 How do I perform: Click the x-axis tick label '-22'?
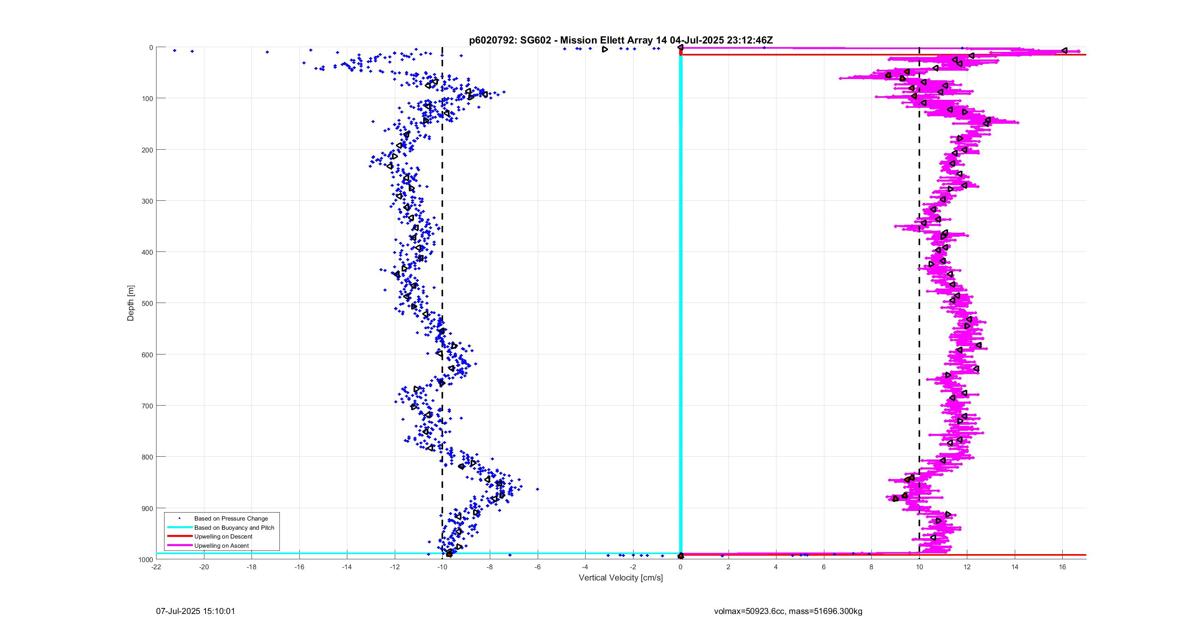157,568
